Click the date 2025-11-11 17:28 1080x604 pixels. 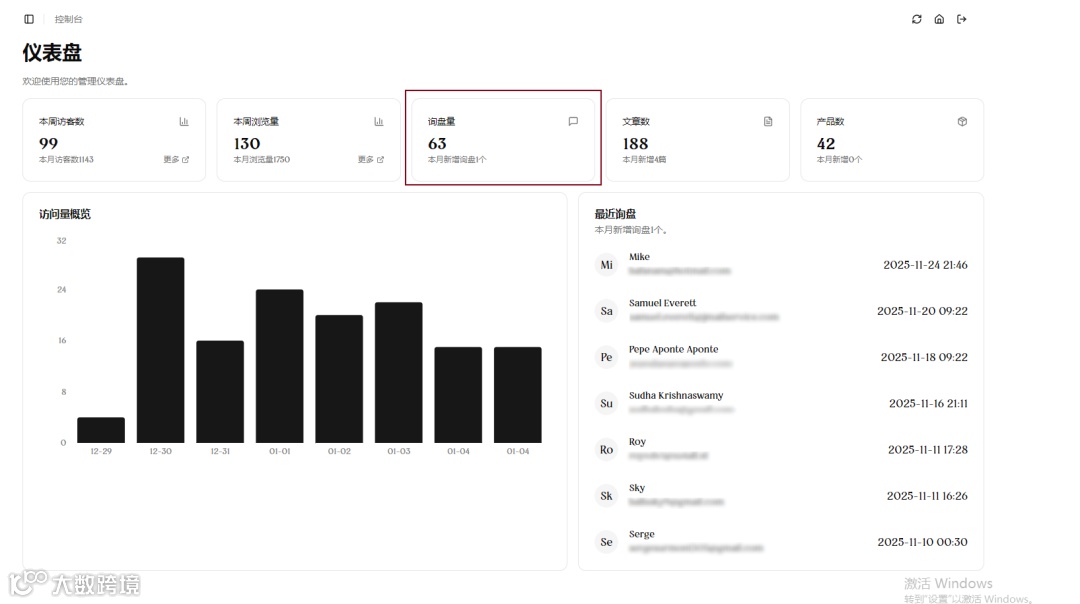pos(928,450)
